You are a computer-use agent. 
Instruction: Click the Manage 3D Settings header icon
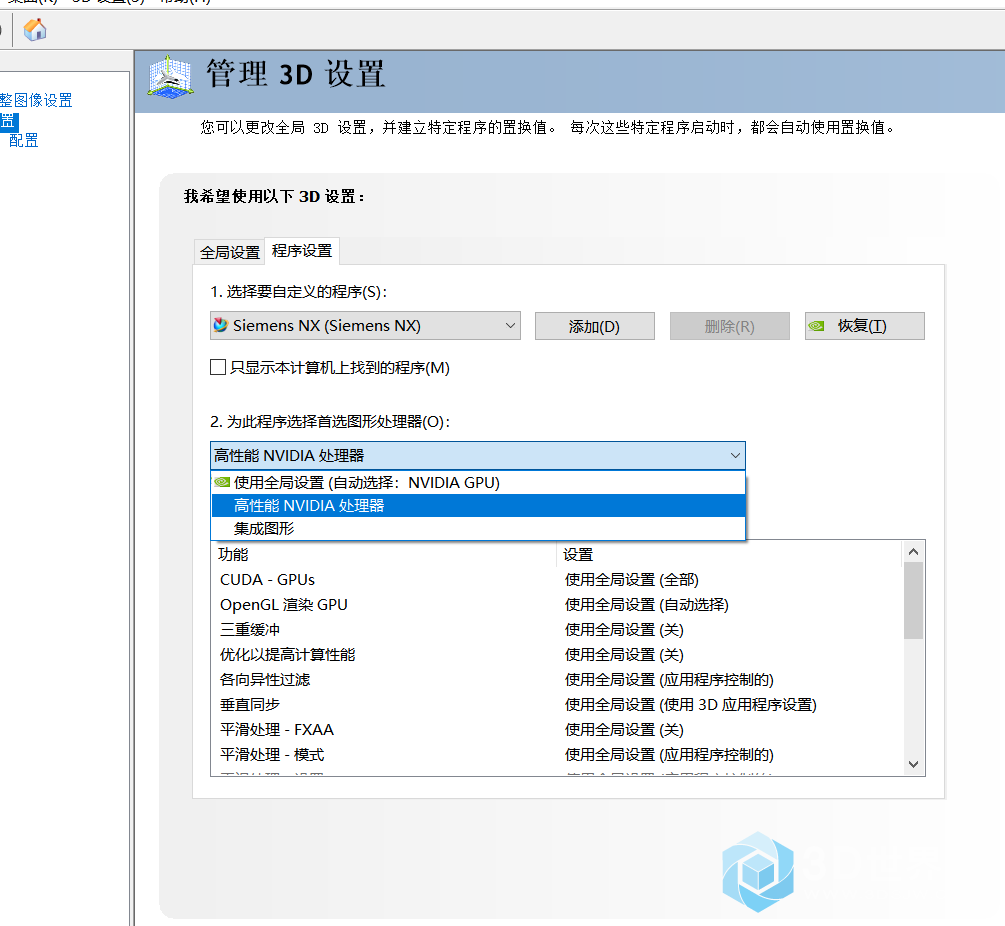(170, 77)
